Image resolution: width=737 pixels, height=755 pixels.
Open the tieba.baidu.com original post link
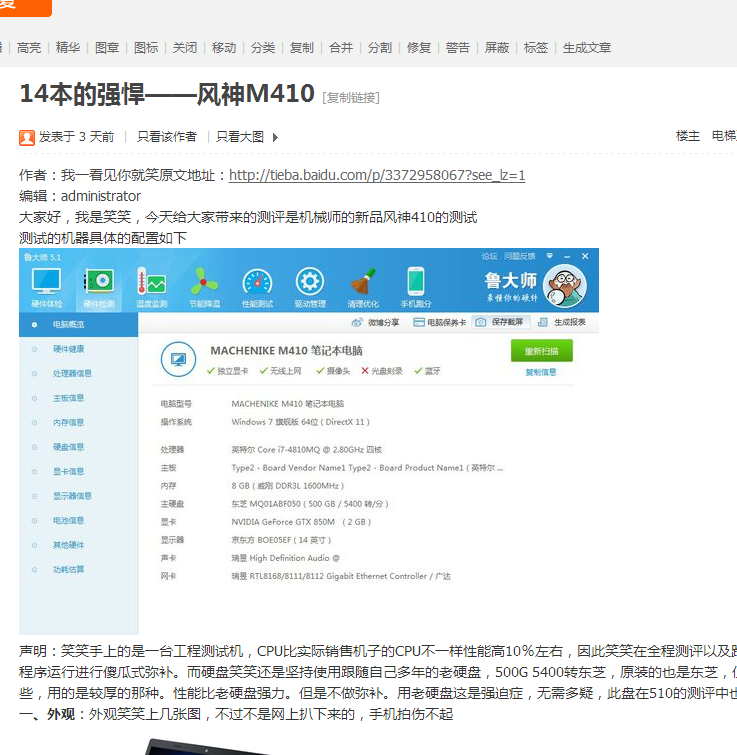click(377, 175)
